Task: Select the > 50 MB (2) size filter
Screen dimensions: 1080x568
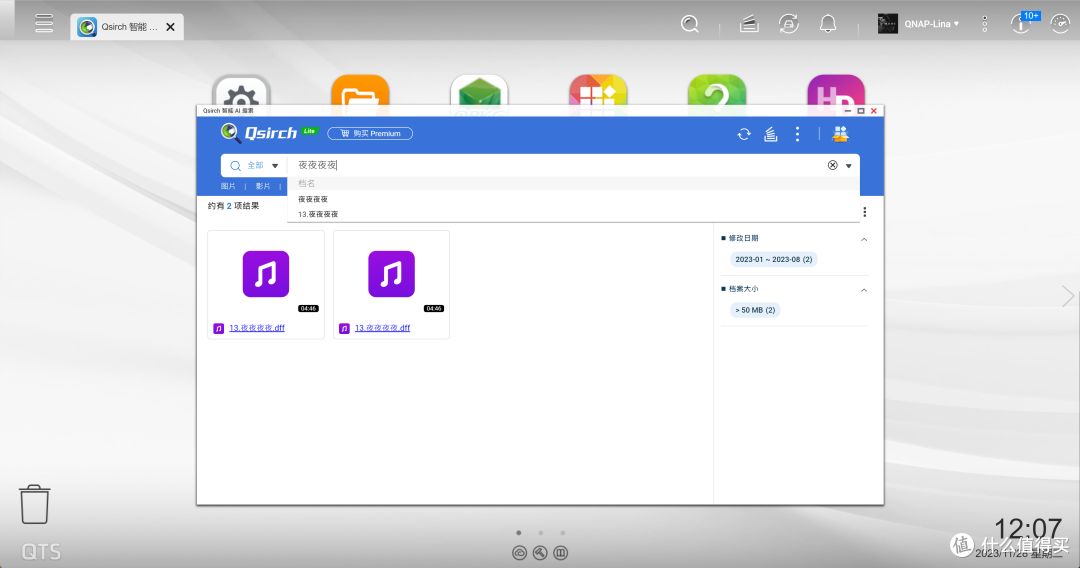Action: click(755, 311)
